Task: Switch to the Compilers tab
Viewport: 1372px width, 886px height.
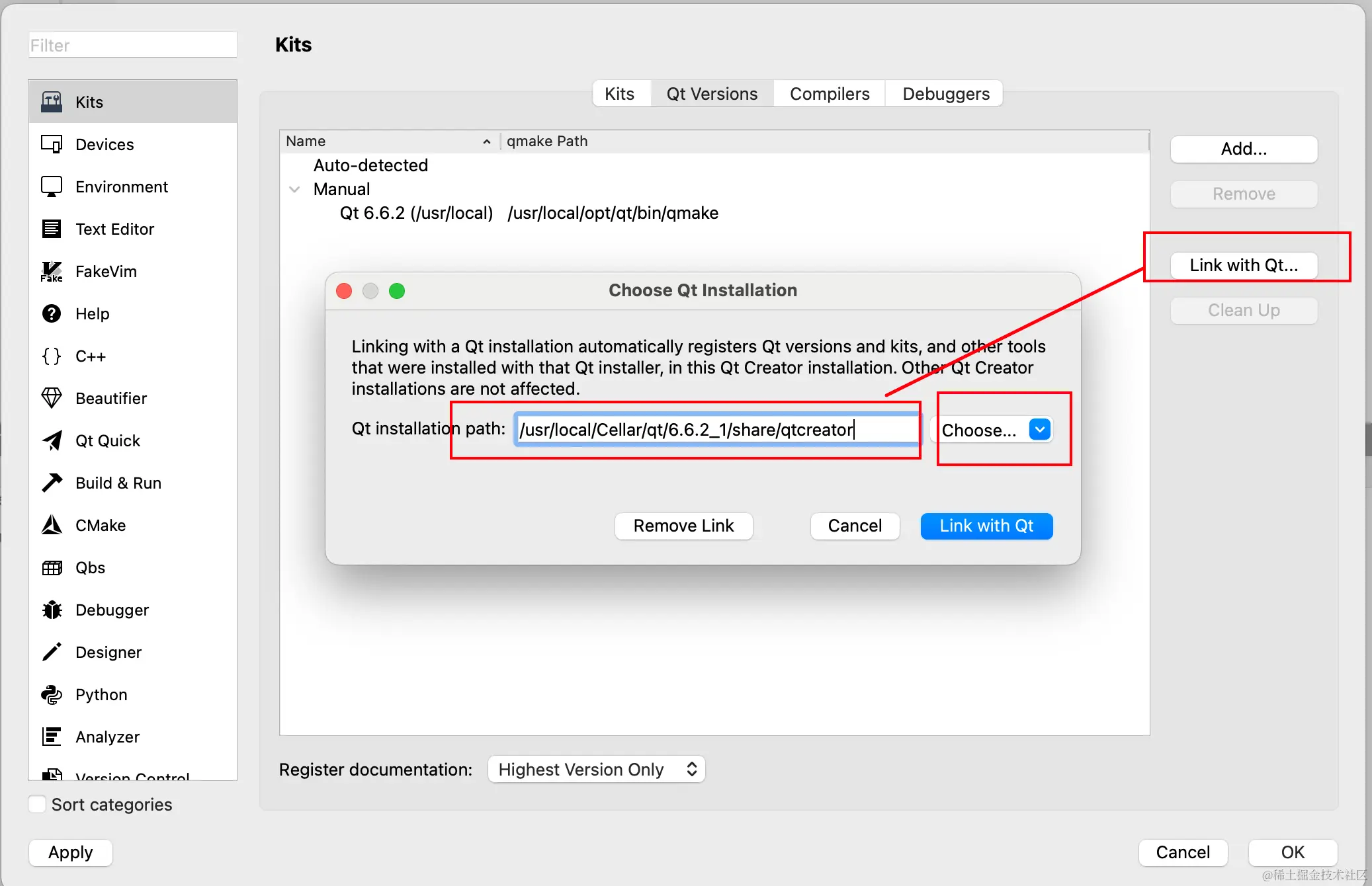Action: pyautogui.click(x=829, y=93)
